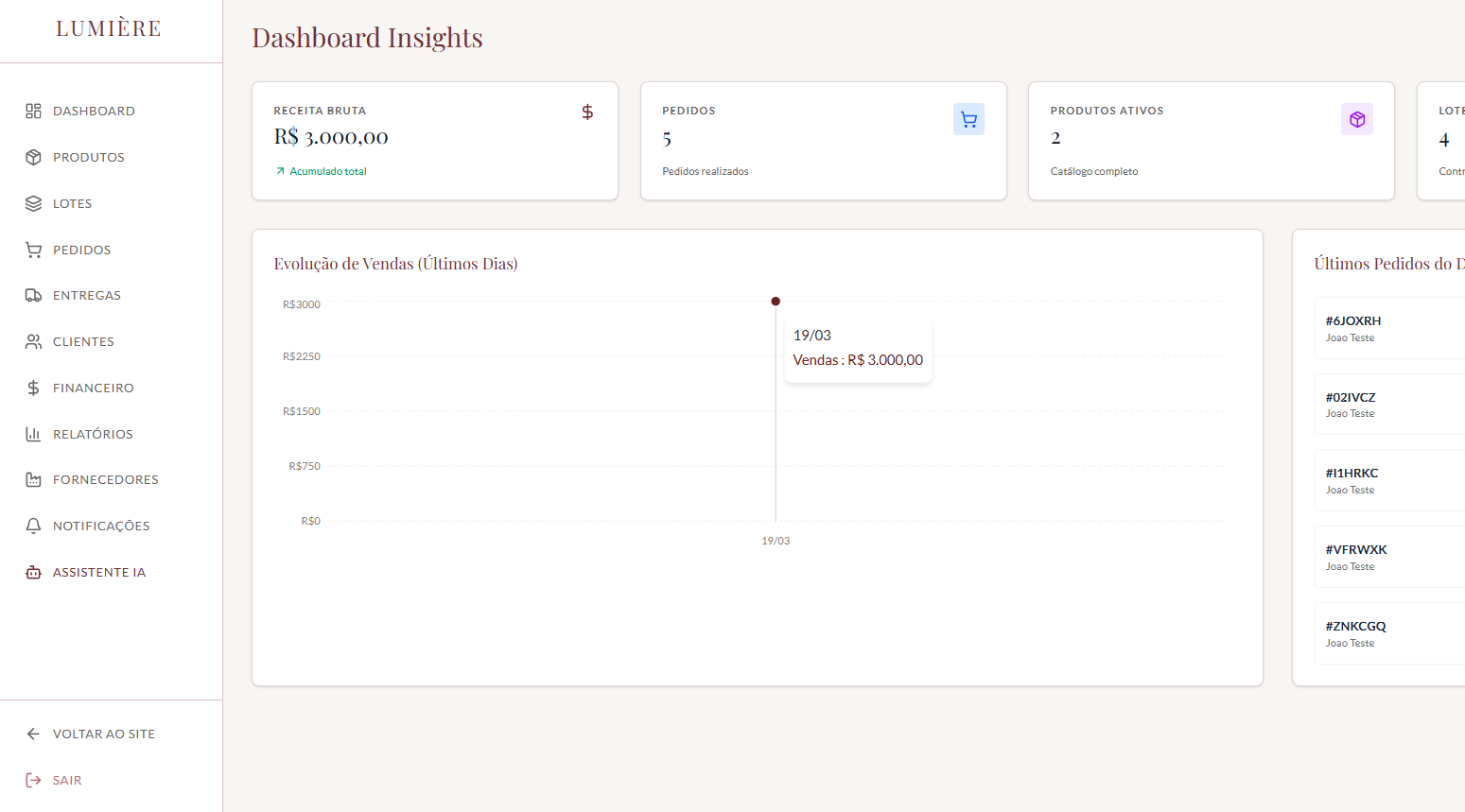Click the Receita Bruta card
The image size is (1465, 812).
[x=435, y=141]
